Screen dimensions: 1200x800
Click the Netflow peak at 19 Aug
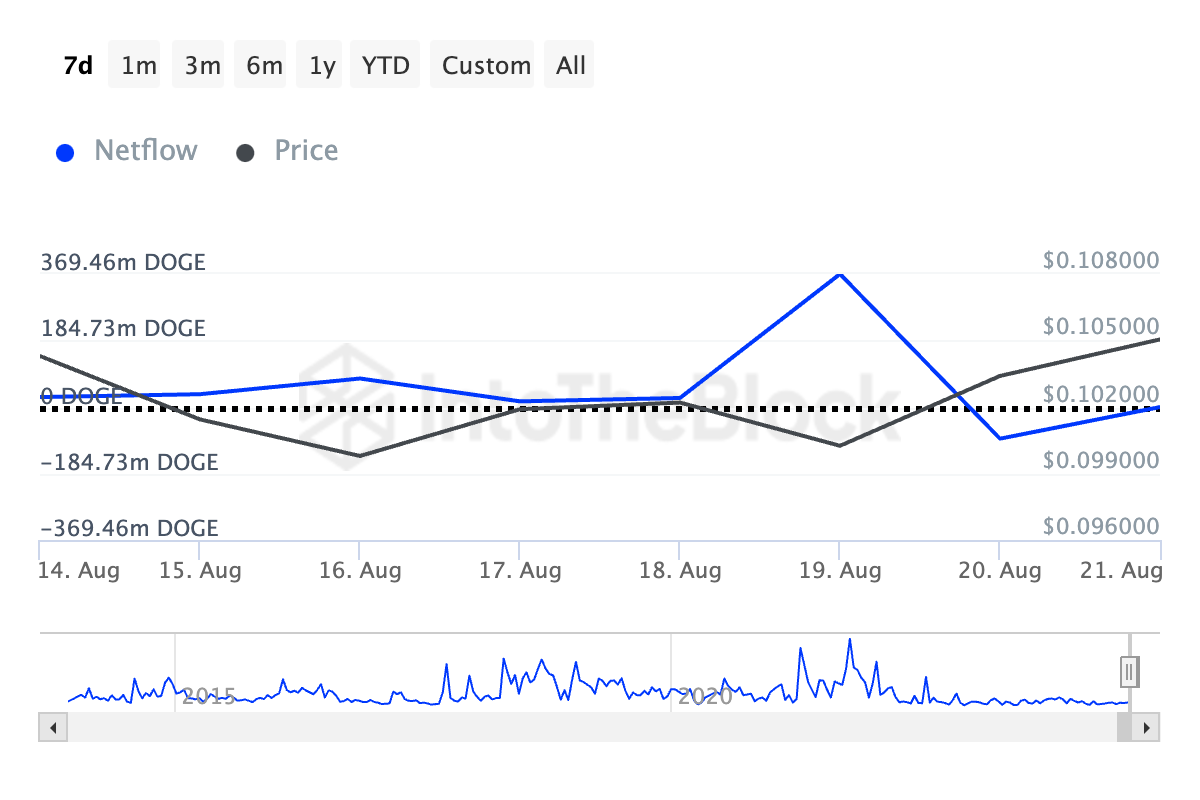(x=840, y=273)
